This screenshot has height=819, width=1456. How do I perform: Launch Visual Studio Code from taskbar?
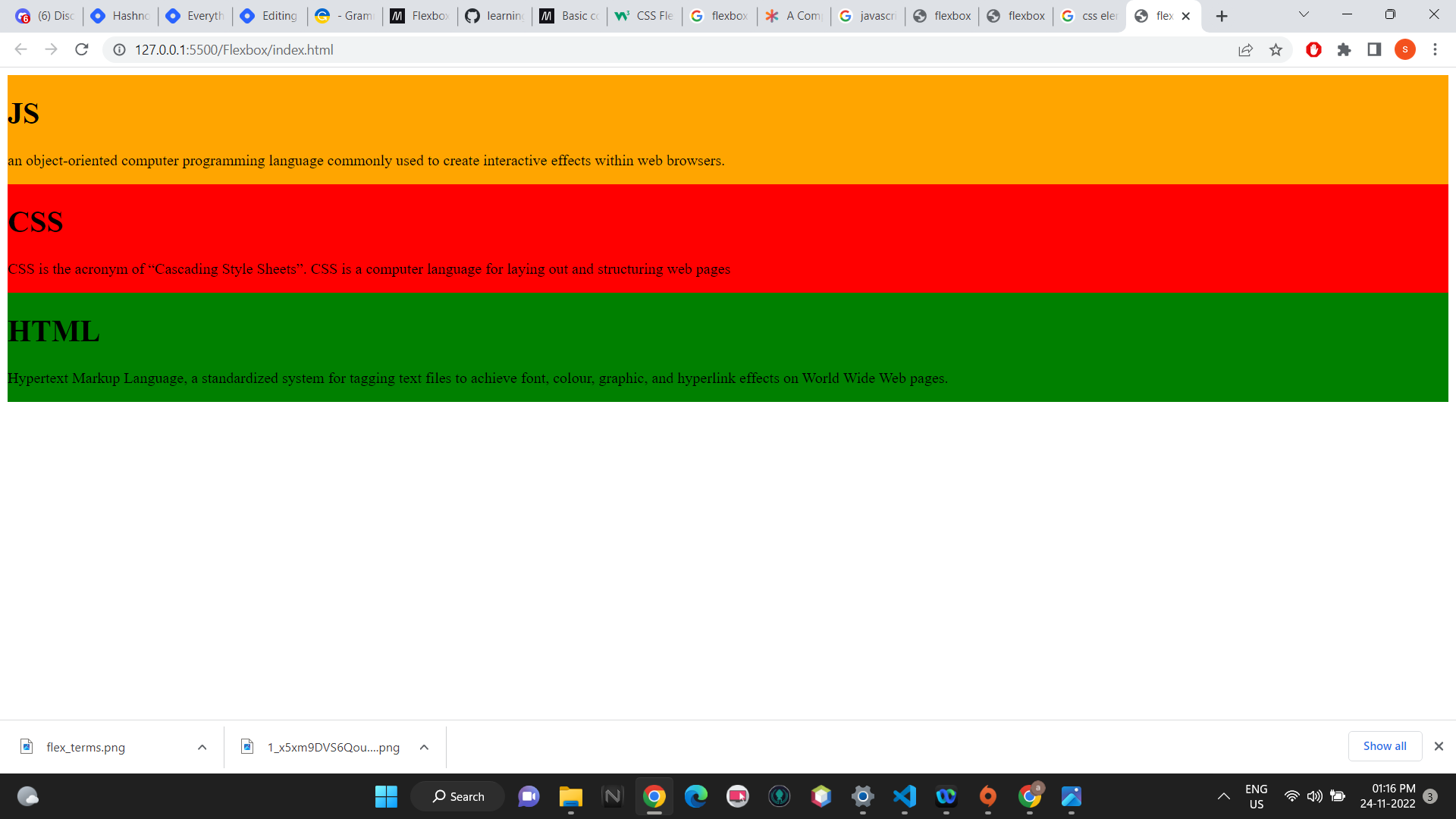[x=905, y=796]
